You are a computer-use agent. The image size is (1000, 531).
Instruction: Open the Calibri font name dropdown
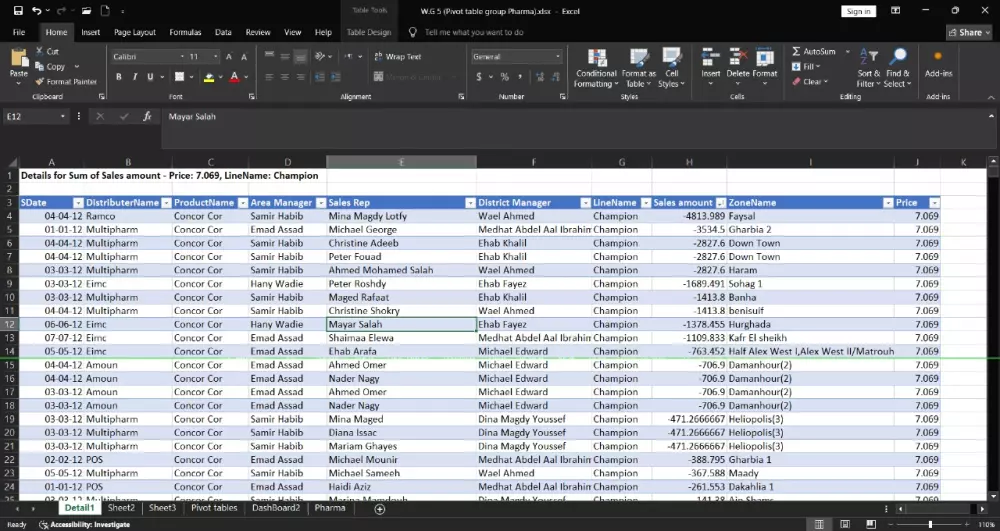coord(182,57)
